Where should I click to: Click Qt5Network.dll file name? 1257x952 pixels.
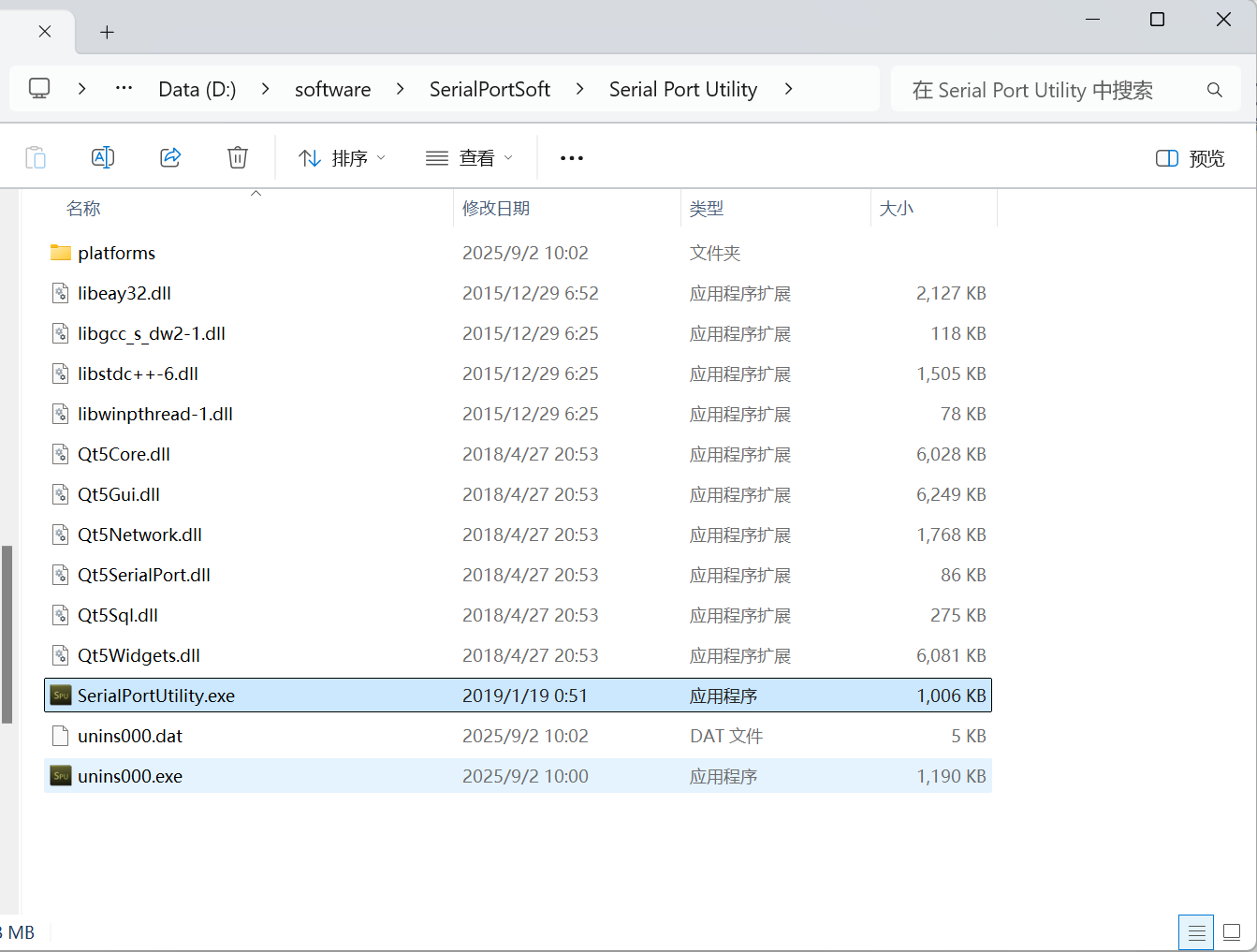(x=140, y=535)
